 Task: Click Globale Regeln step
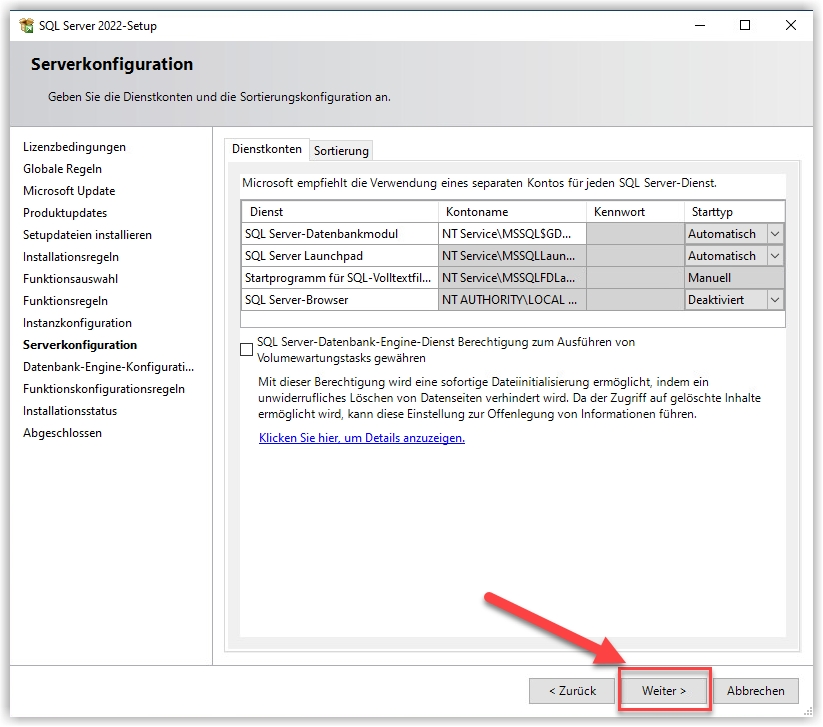coord(62,169)
